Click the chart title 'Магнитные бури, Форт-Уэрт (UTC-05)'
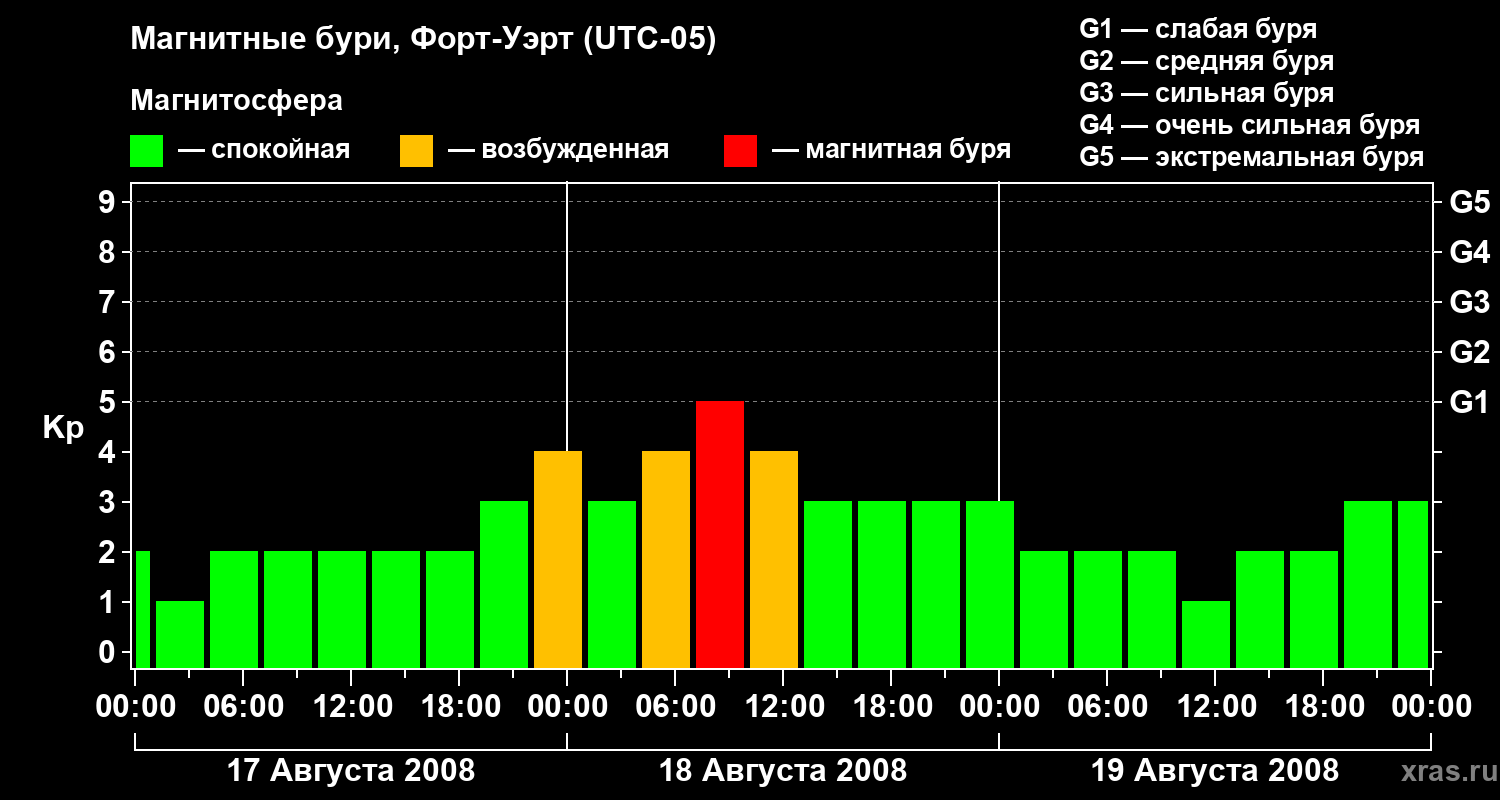Viewport: 1500px width, 800px height. [424, 40]
